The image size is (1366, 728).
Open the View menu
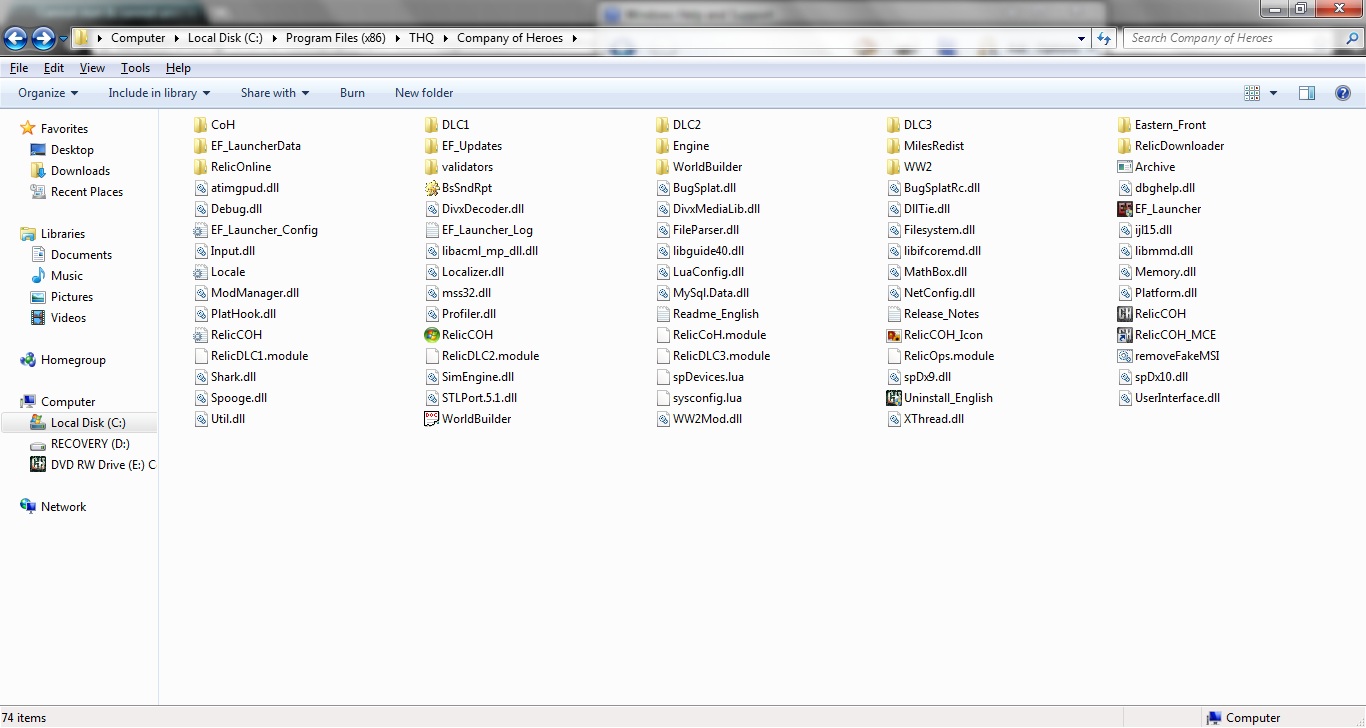pyautogui.click(x=92, y=68)
